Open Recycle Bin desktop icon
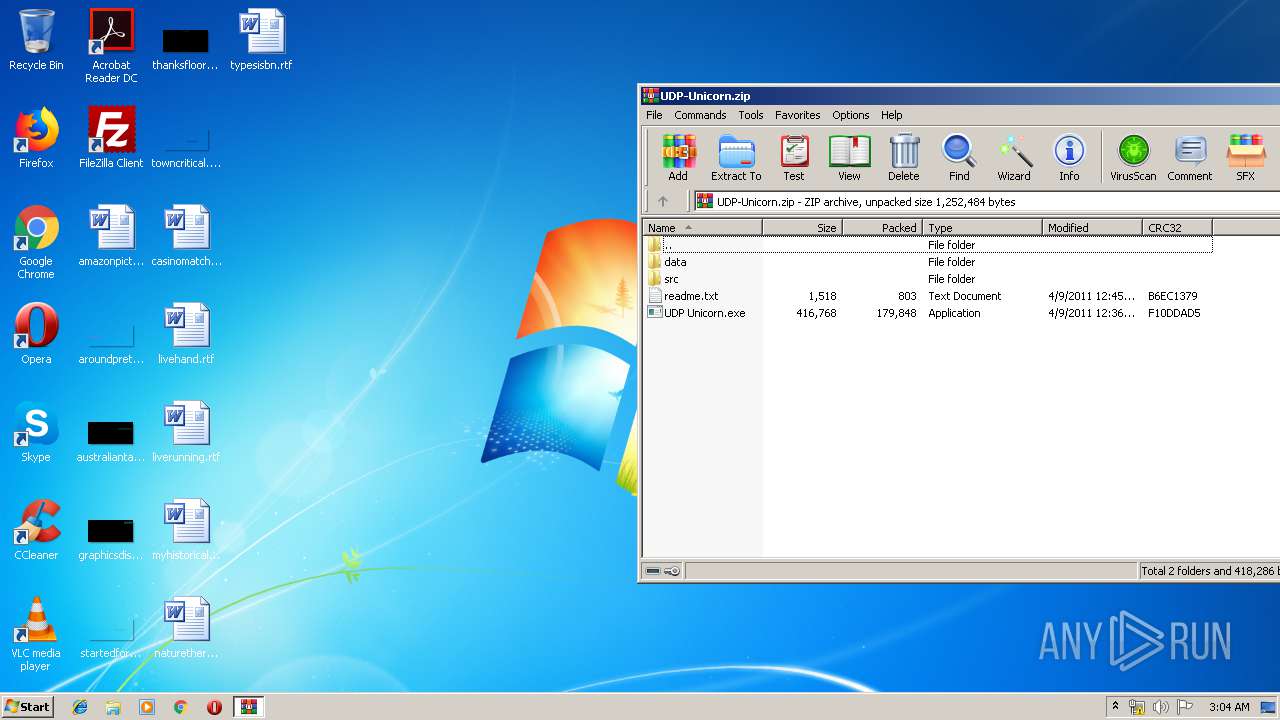 coord(36,40)
